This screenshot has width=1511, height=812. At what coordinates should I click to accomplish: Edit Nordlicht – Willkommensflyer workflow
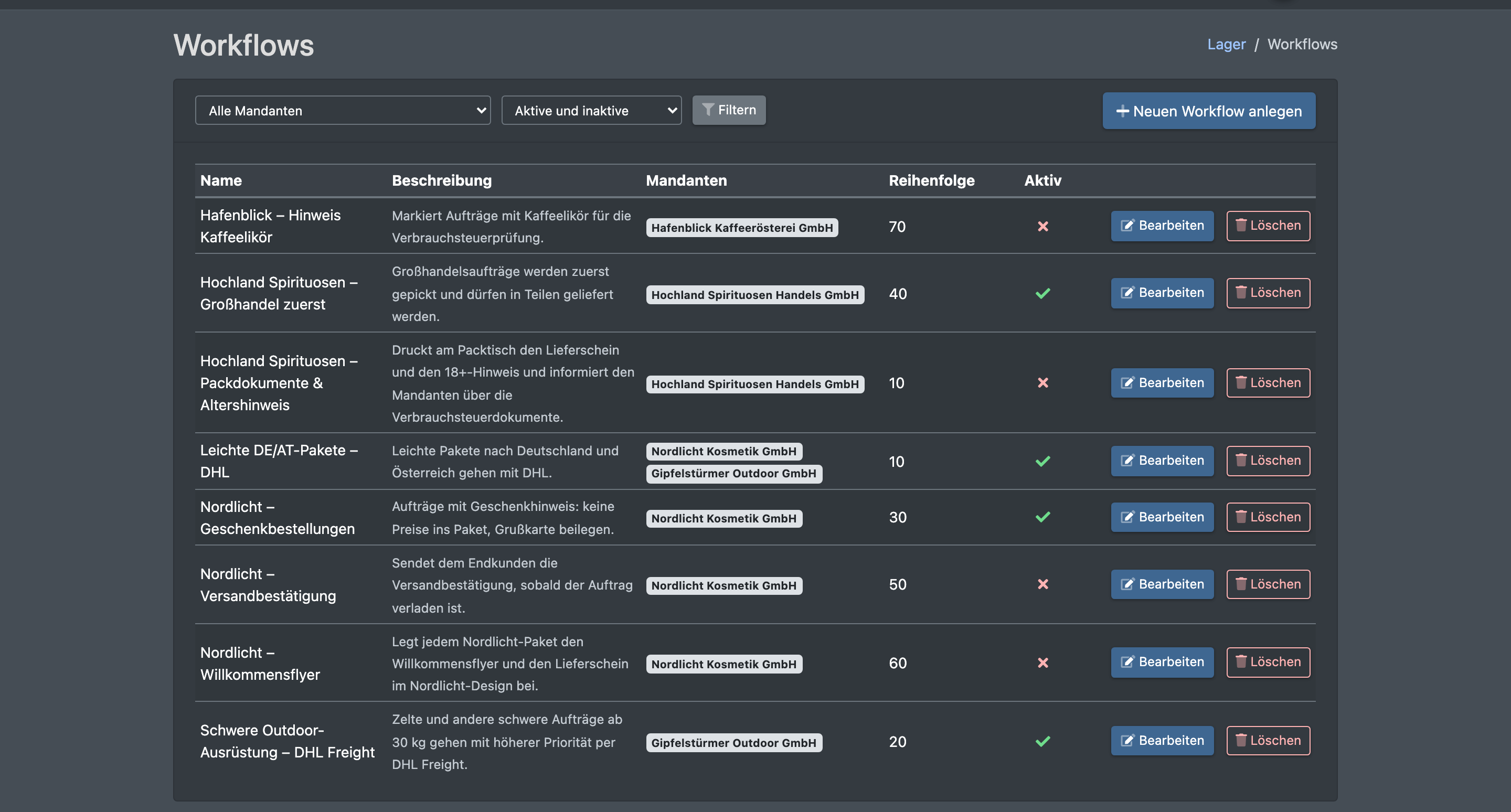click(1162, 662)
